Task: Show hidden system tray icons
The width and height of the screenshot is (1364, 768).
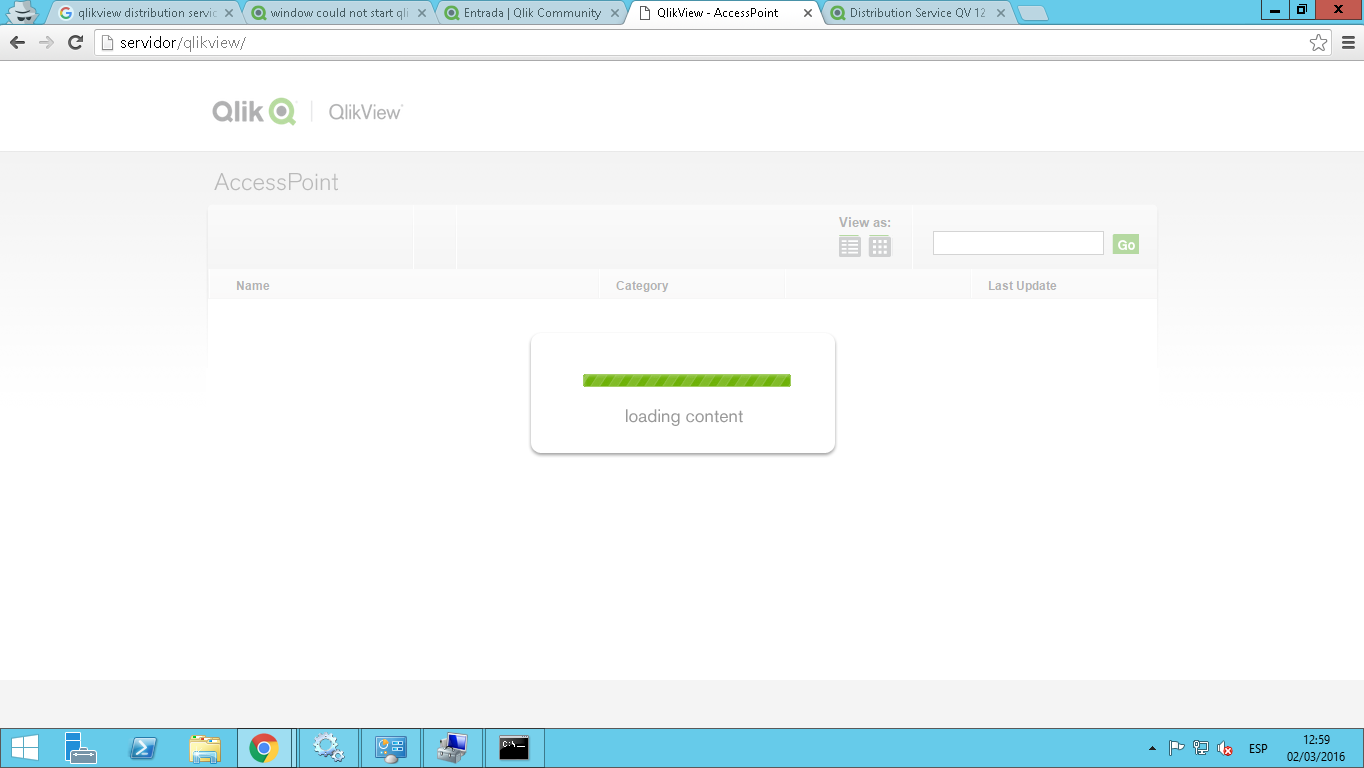Action: coord(1152,748)
